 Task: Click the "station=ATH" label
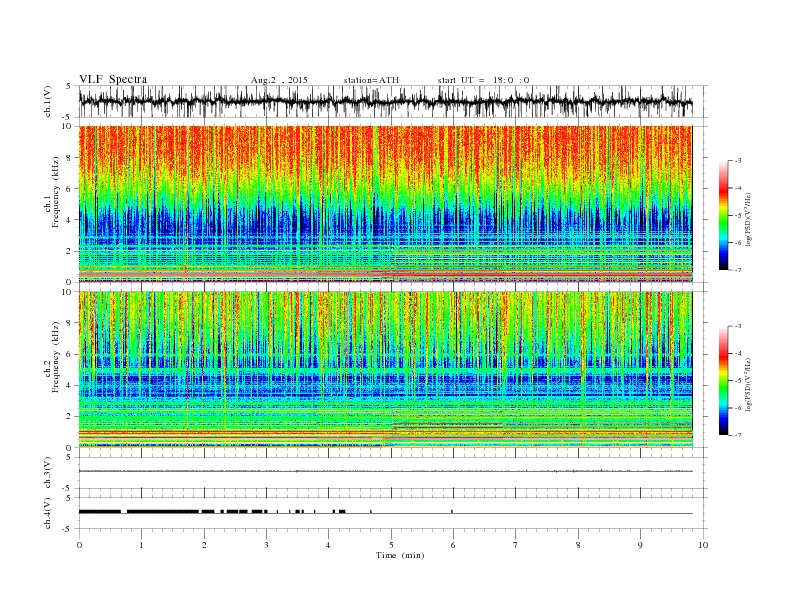(371, 80)
